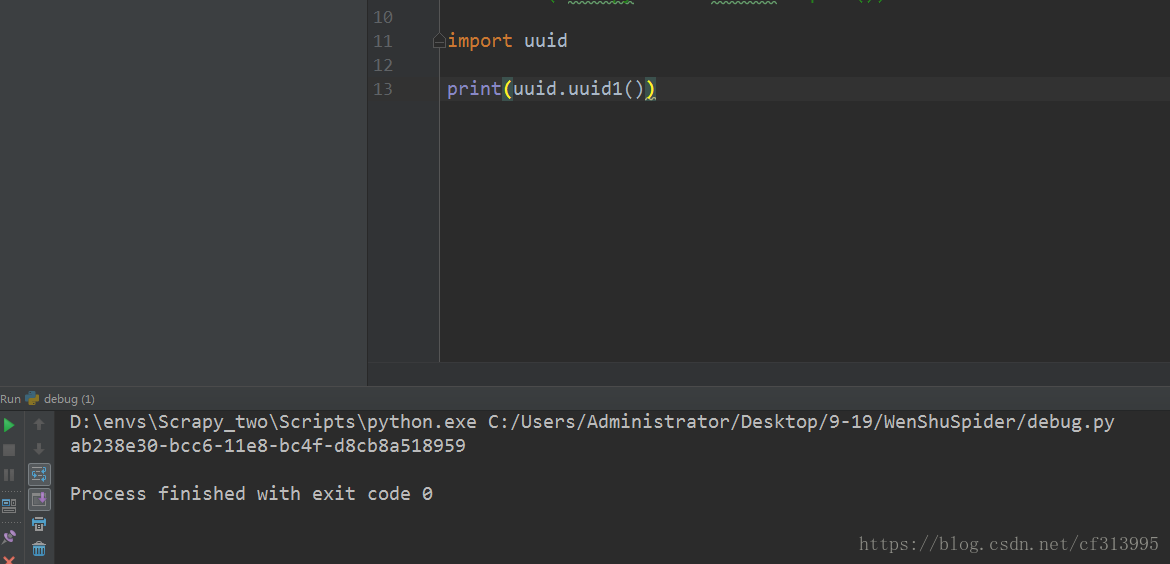Click the Python icon on debug tab
Viewport: 1170px width, 564px height.
pyautogui.click(x=32, y=398)
